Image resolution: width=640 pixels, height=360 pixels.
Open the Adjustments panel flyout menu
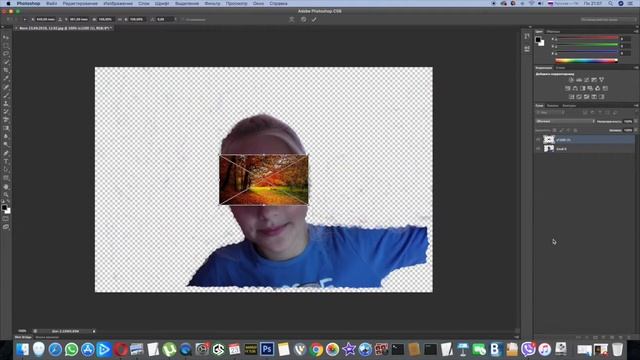(636, 68)
